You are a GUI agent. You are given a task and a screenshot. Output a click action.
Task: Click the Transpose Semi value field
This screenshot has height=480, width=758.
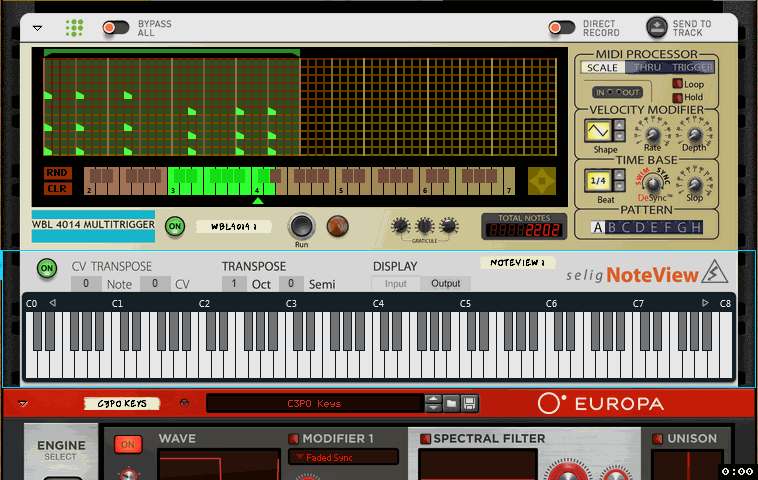point(291,284)
